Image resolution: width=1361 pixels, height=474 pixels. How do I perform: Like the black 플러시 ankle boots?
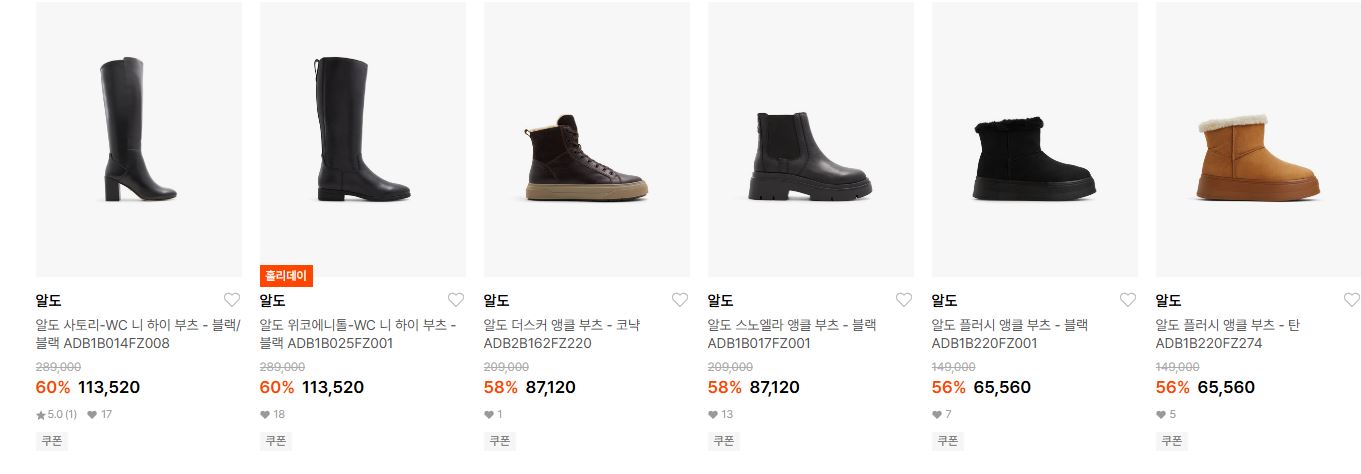pos(1128,300)
